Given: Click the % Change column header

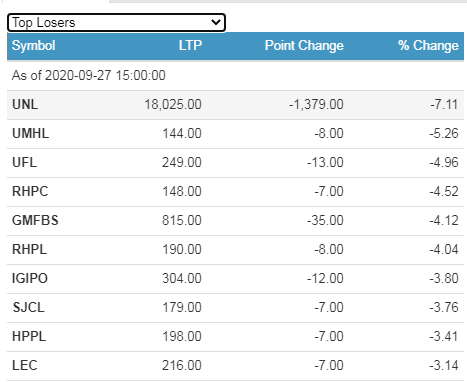Looking at the screenshot, I should point(428,45).
